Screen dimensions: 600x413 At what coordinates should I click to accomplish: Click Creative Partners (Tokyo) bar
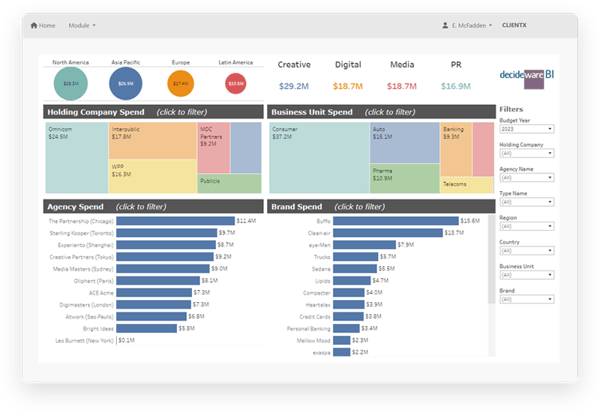(x=165, y=256)
